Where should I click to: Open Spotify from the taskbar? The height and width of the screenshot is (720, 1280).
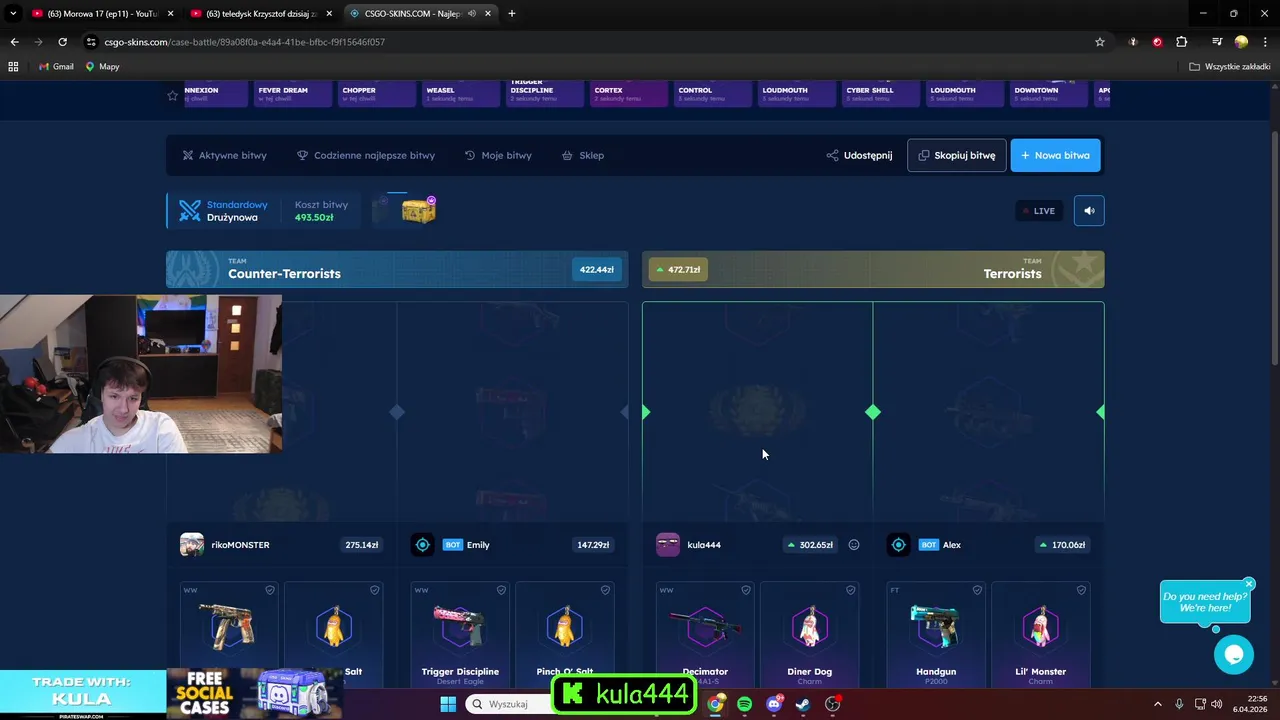[745, 704]
